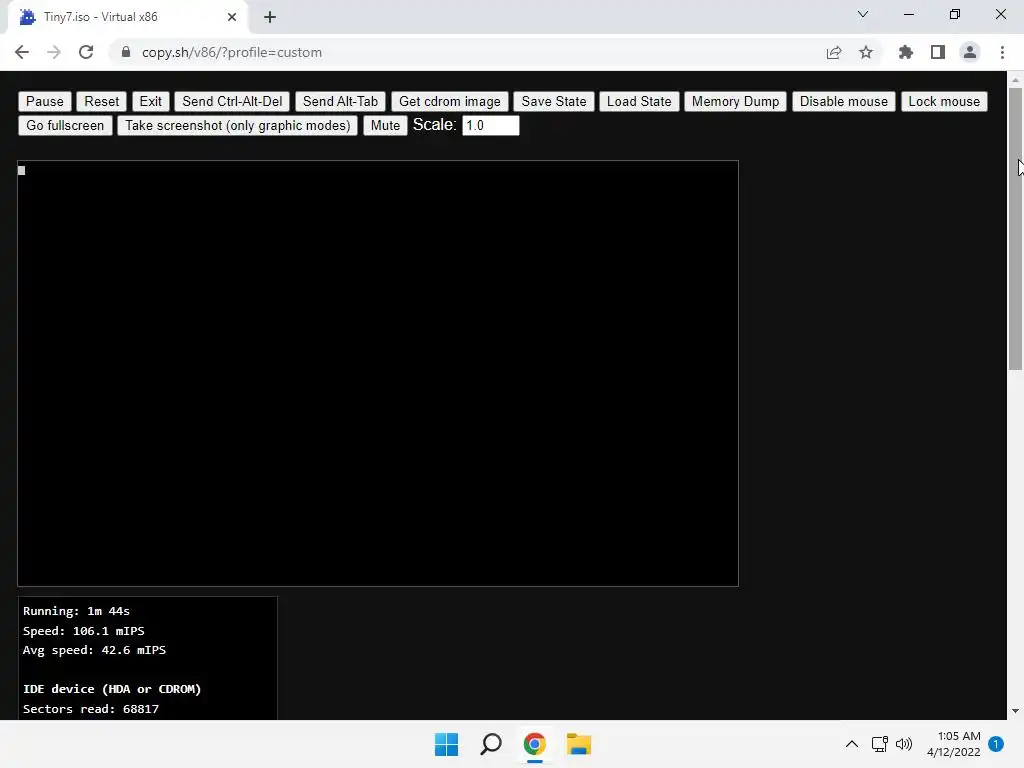Click Lock mouse
The image size is (1024, 768).
pos(944,101)
